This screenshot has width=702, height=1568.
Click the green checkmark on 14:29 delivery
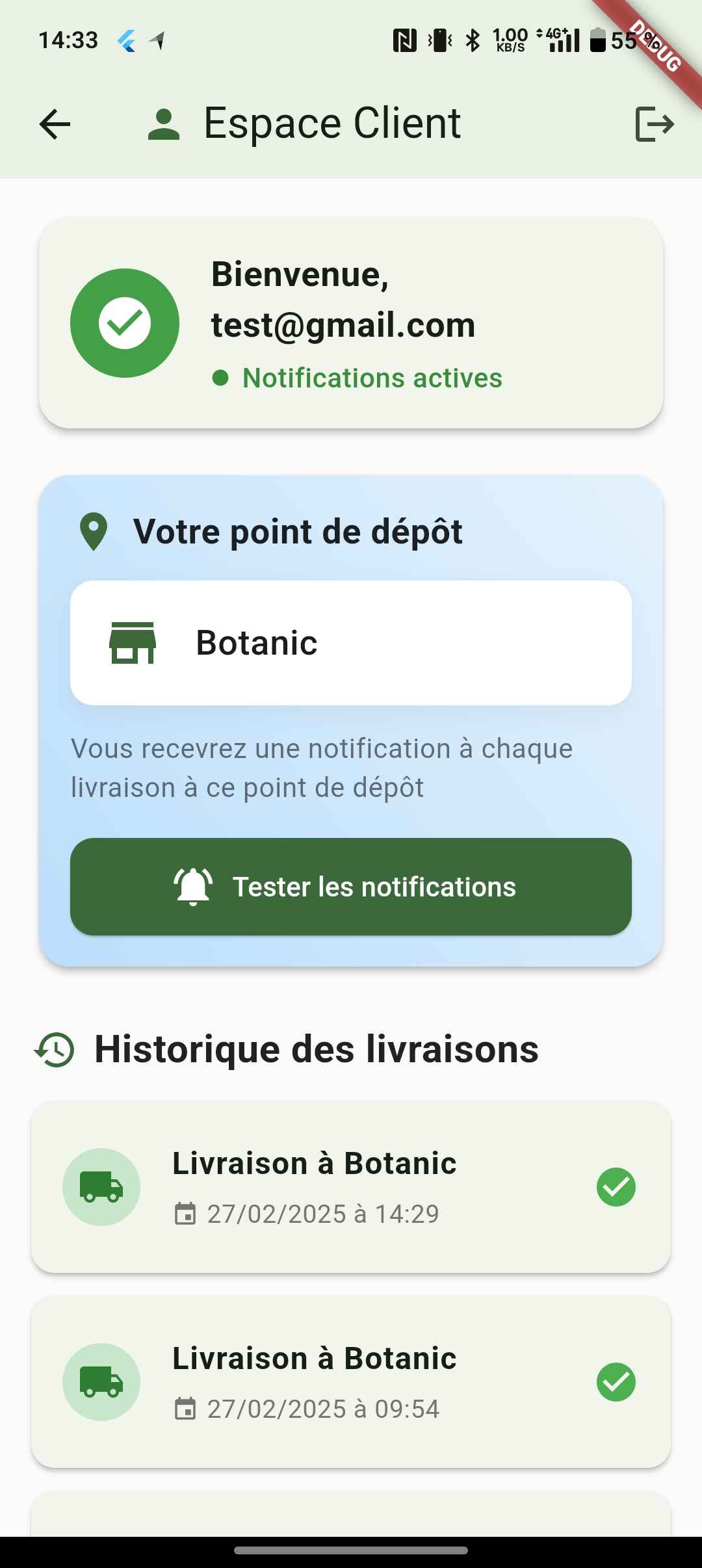pyautogui.click(x=616, y=1187)
